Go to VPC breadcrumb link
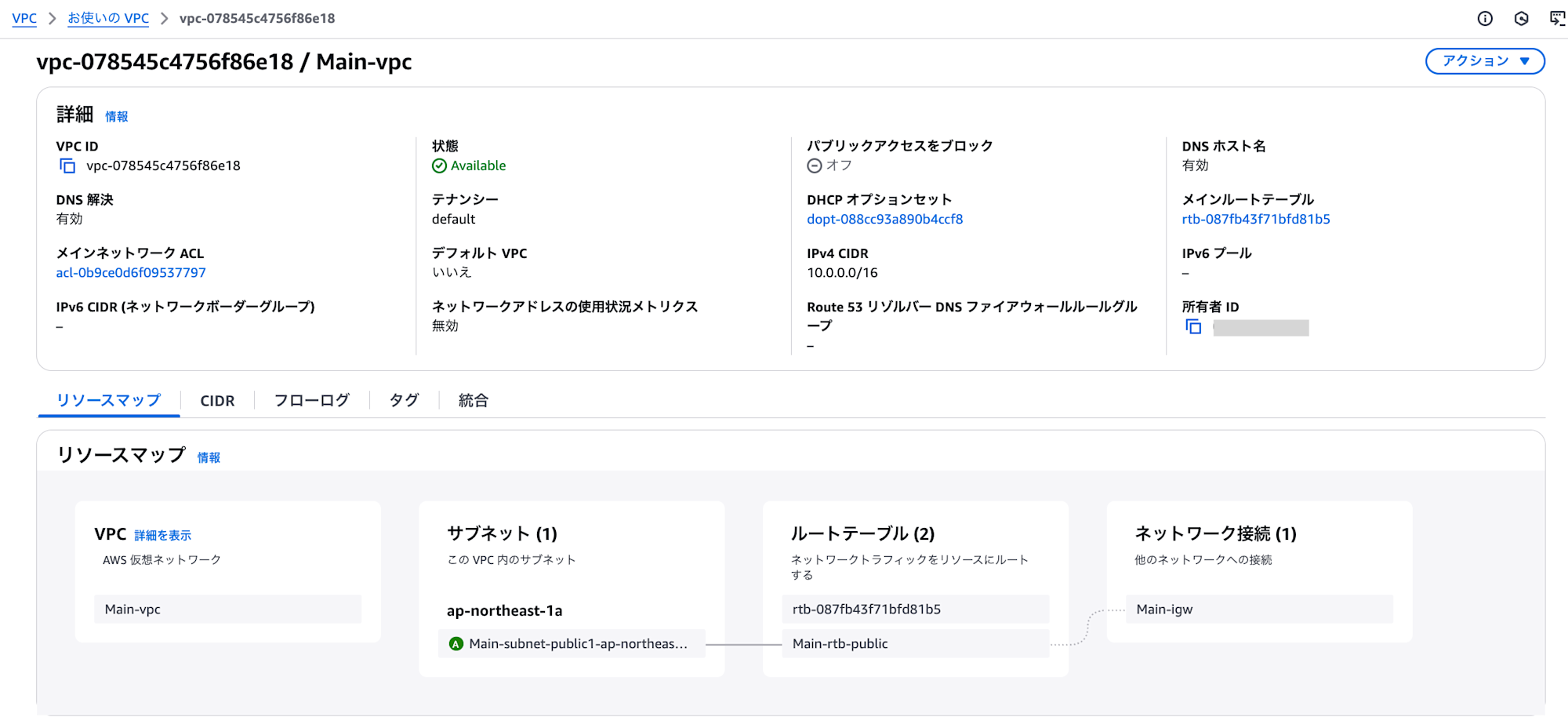This screenshot has width=1568, height=728. point(24,18)
